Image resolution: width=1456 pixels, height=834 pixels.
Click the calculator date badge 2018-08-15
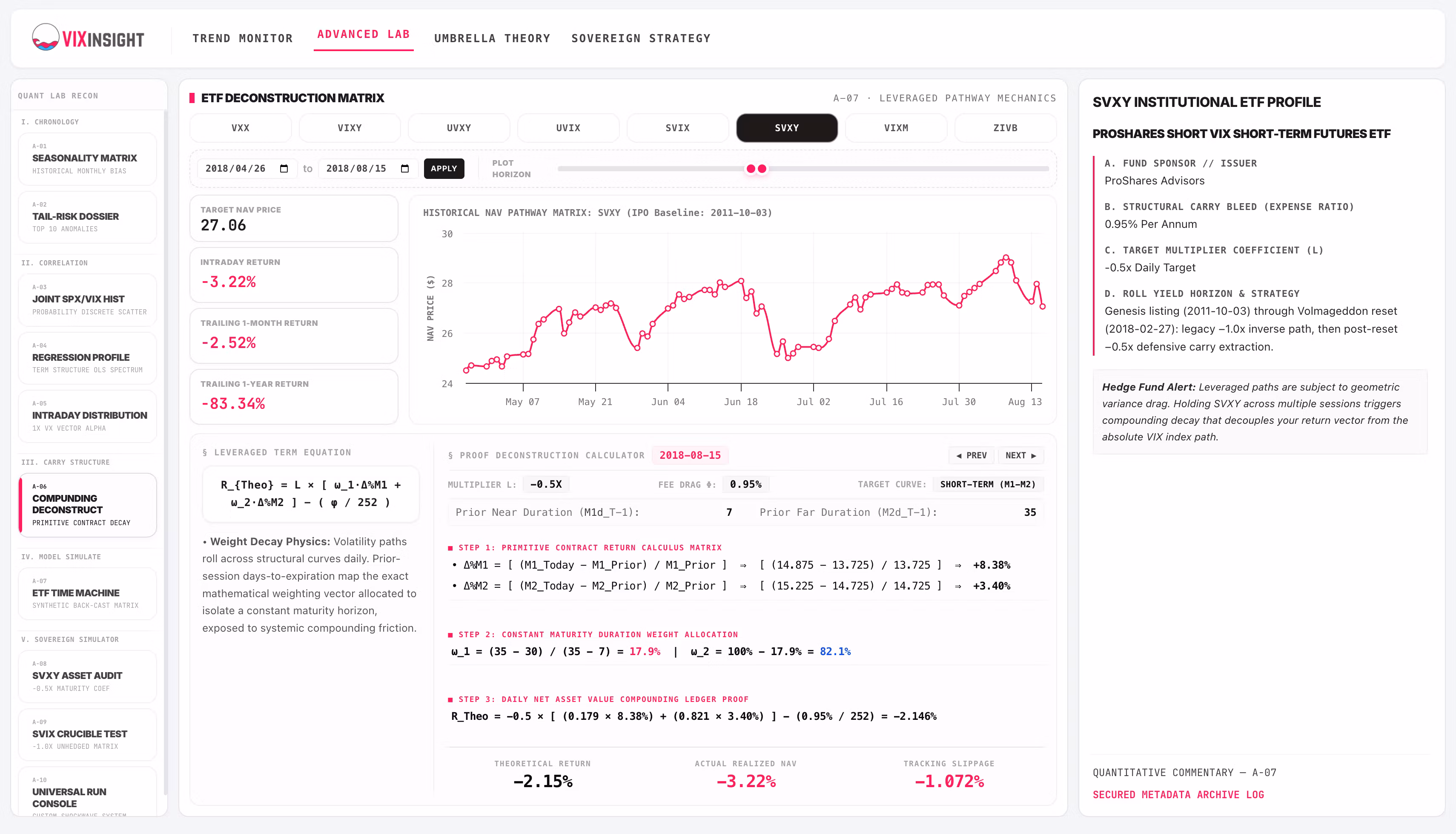tap(690, 455)
